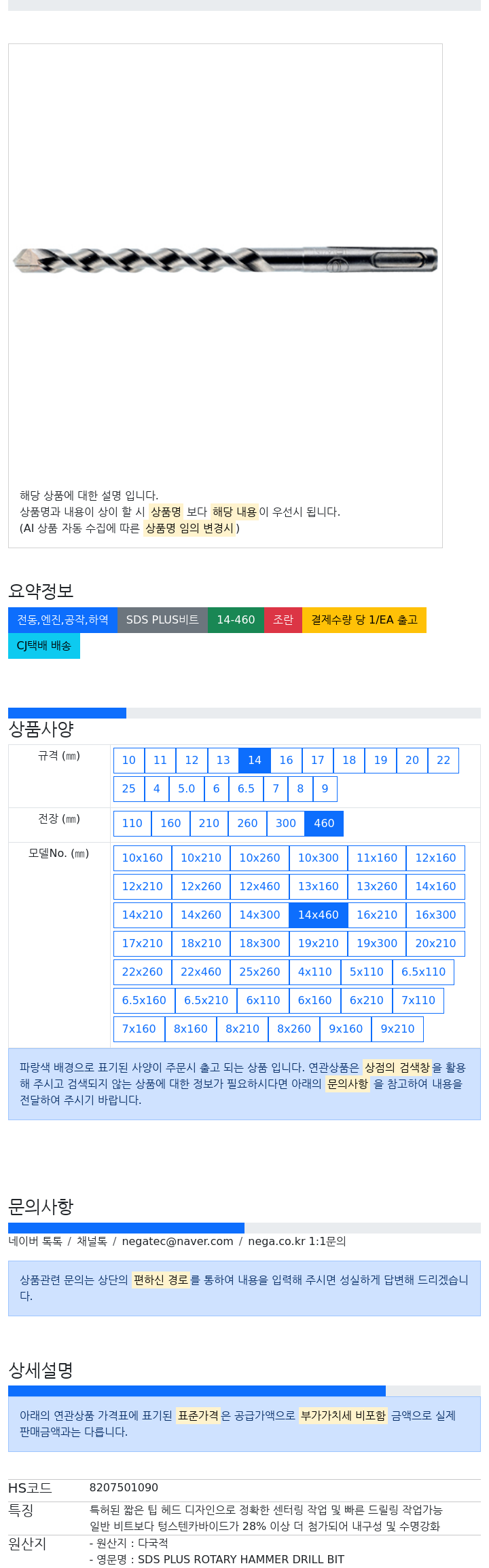Open the SDS PLUS비트 tag
The image size is (489, 1568).
pos(162,620)
